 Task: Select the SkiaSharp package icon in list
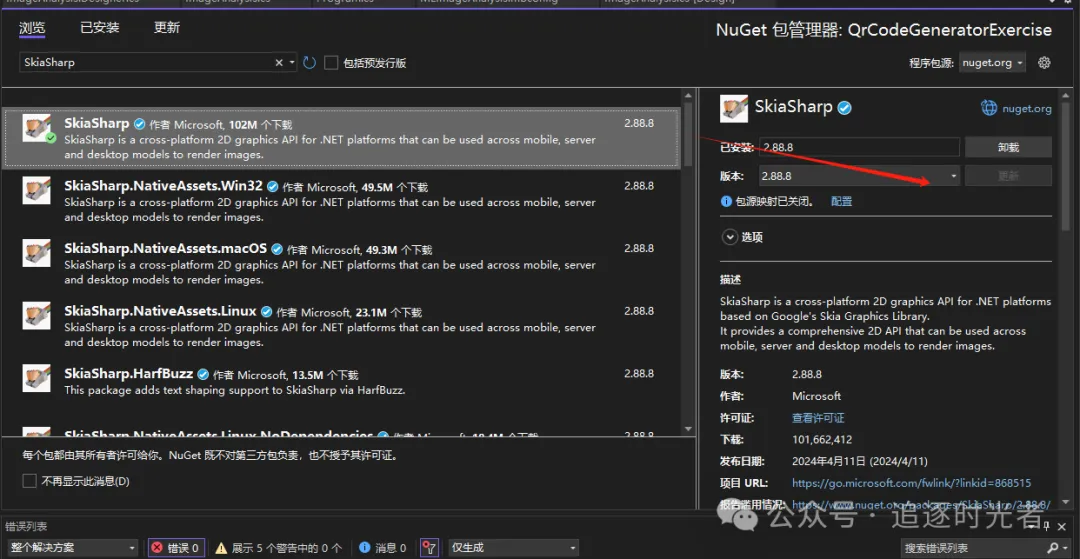click(x=38, y=129)
